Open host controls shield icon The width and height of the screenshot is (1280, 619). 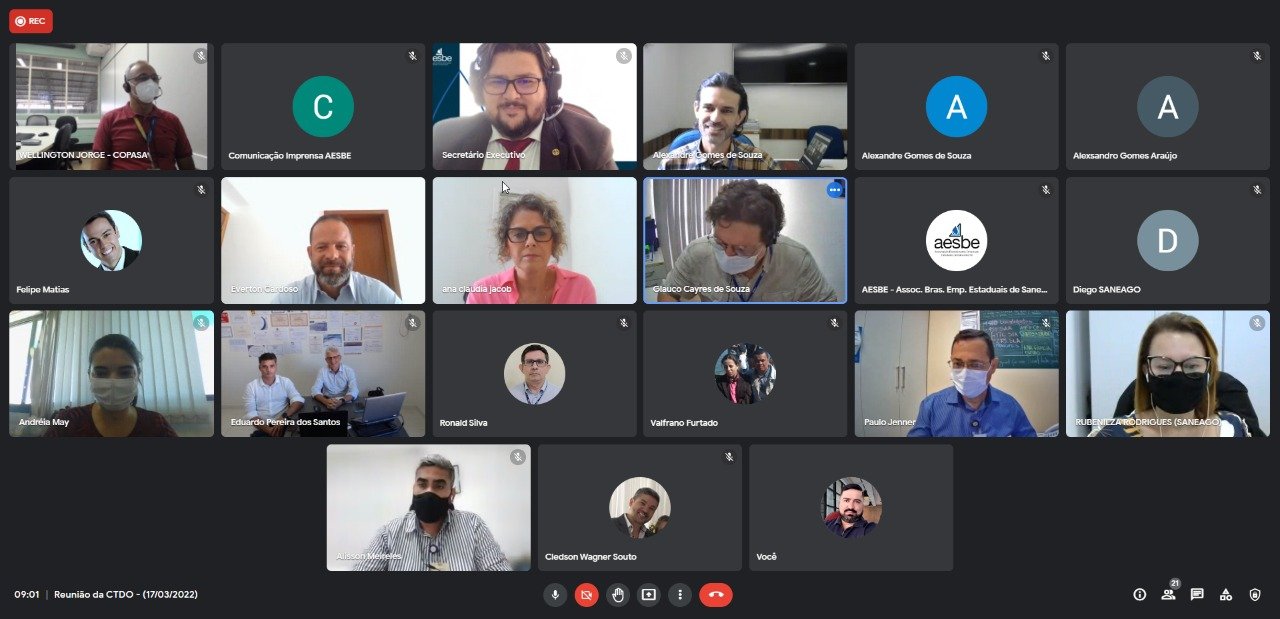tap(1255, 595)
